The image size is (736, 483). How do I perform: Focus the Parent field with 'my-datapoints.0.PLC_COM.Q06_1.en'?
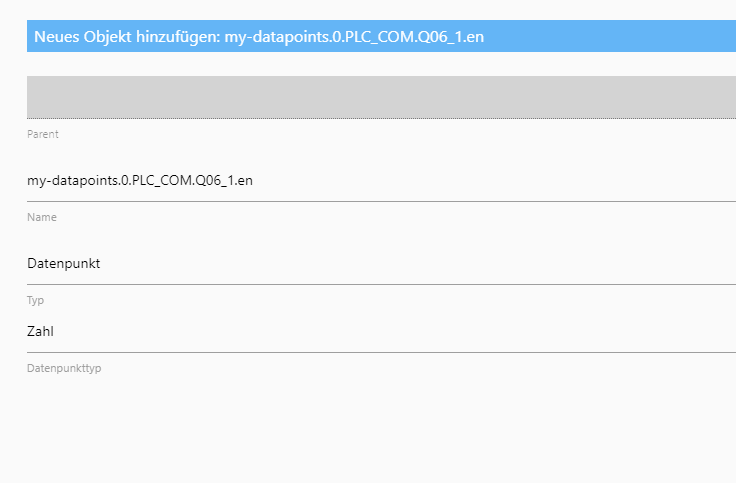coord(381,181)
